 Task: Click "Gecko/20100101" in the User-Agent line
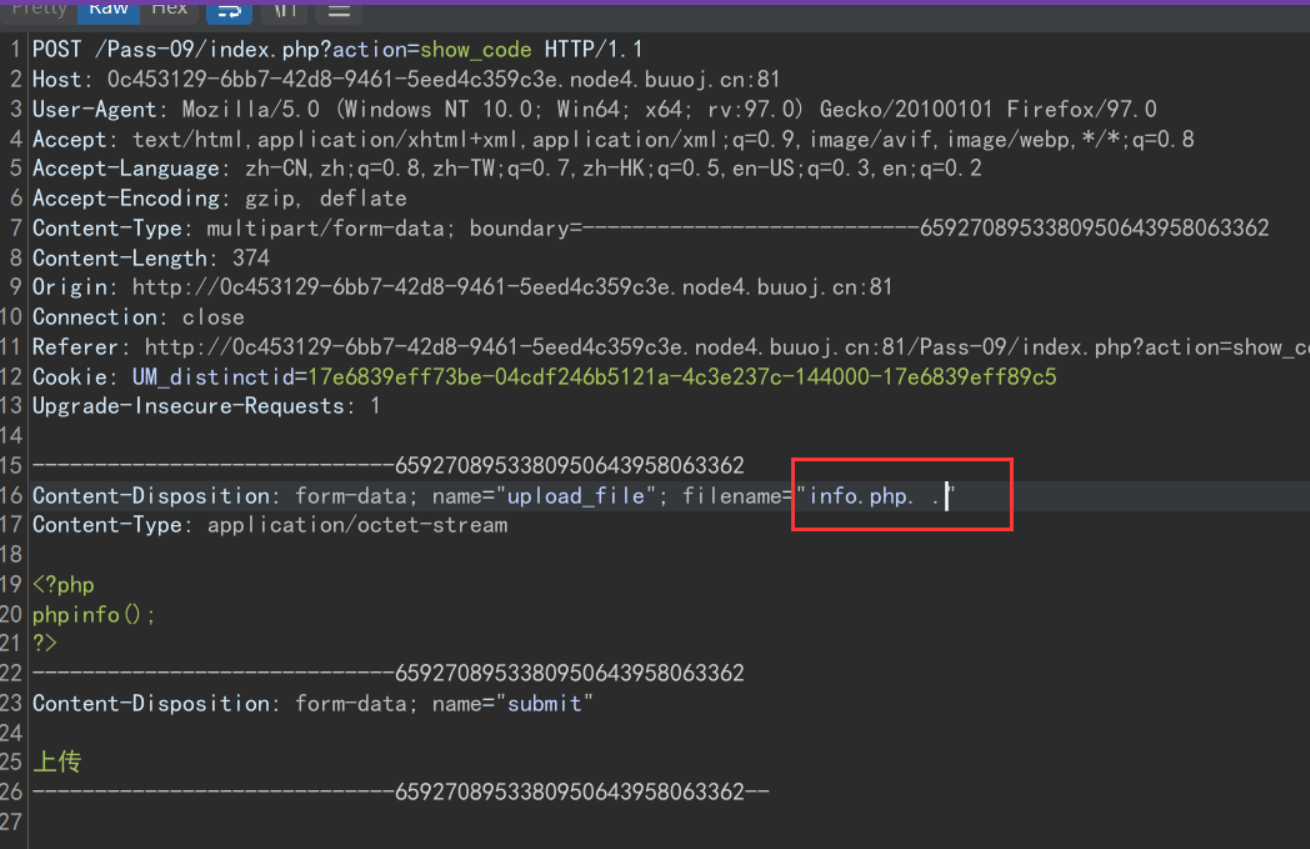tap(907, 110)
